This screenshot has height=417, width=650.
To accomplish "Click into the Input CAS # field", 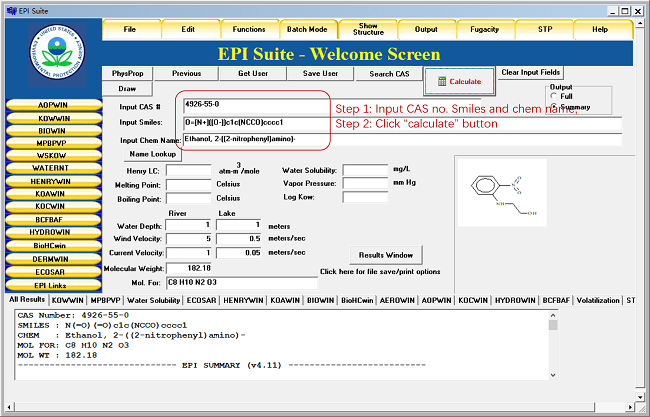I will tap(332, 106).
